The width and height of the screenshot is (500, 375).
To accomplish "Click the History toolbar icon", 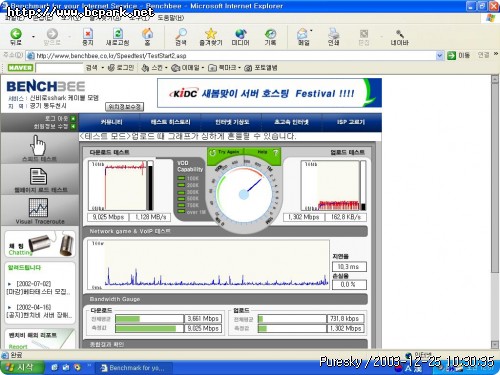I will pyautogui.click(x=270, y=34).
